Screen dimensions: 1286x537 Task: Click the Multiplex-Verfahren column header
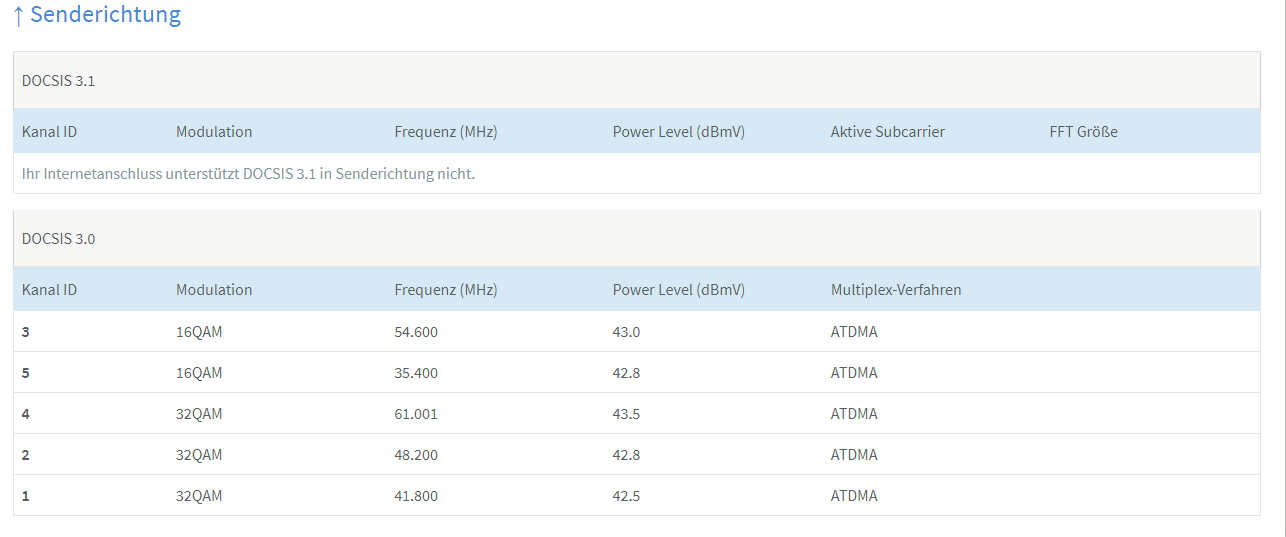[895, 290]
